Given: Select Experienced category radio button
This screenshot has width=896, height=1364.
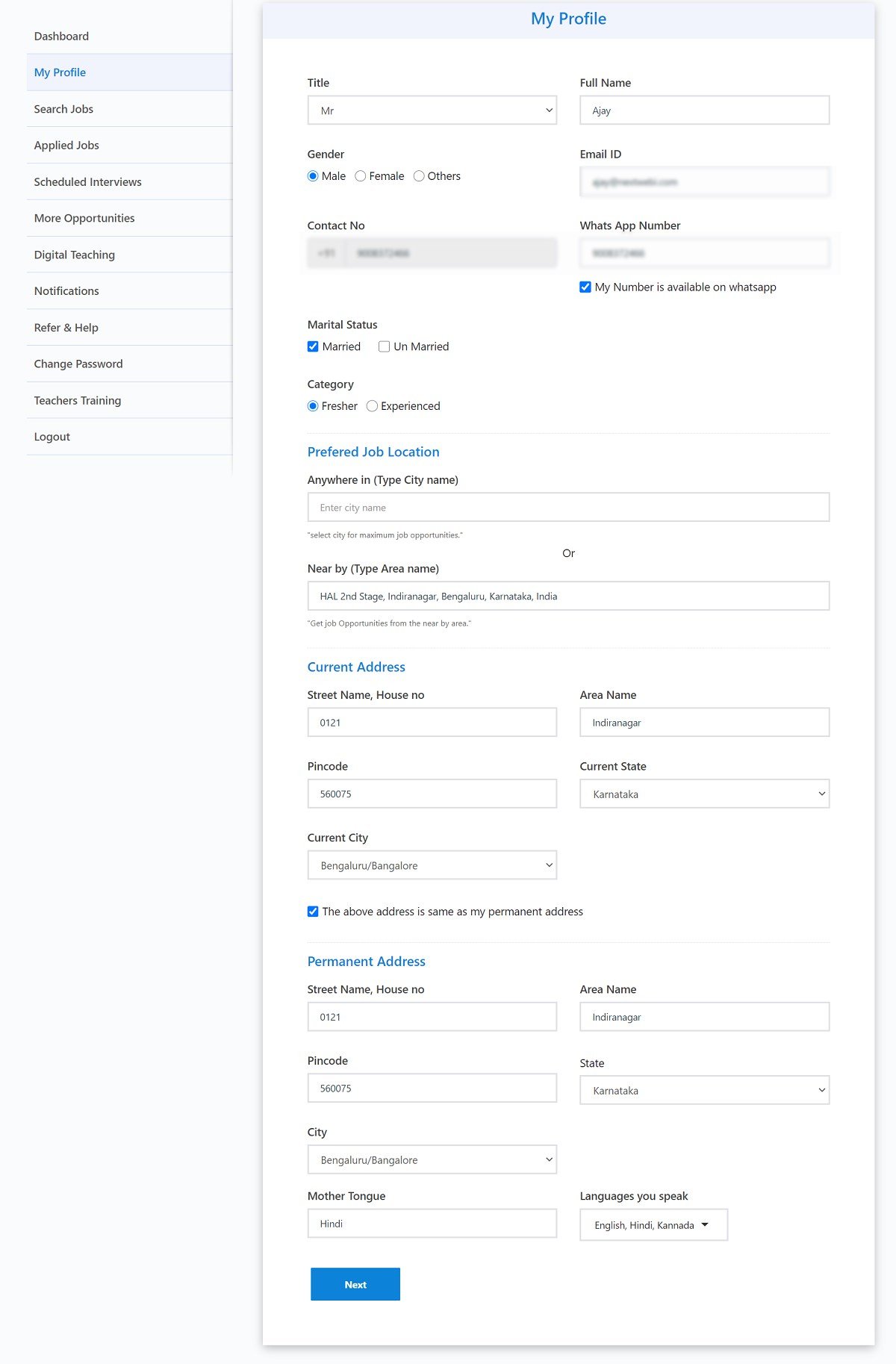Looking at the screenshot, I should click(372, 406).
